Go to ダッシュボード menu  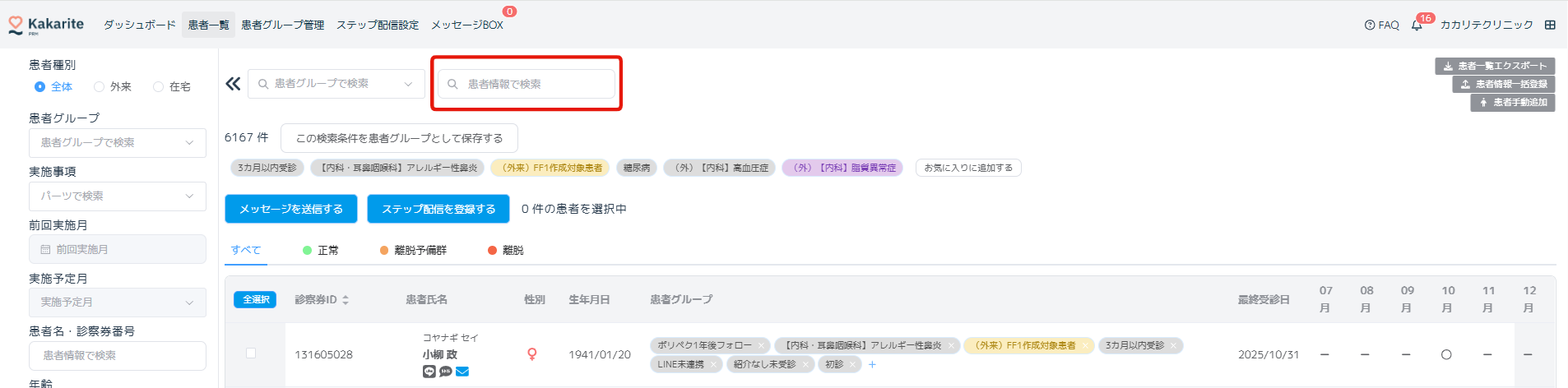pyautogui.click(x=140, y=25)
